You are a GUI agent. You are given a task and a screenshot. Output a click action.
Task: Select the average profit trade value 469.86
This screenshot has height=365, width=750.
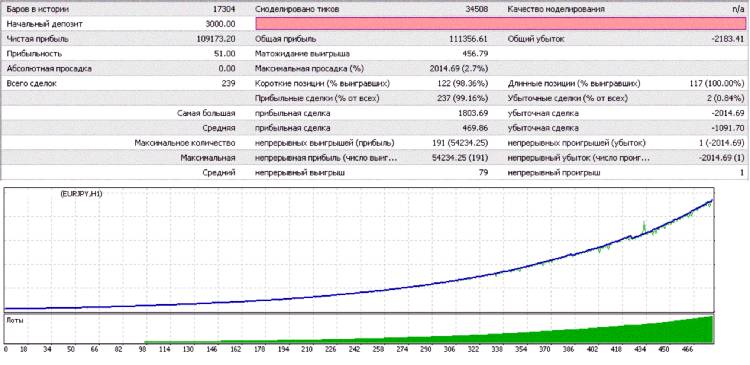pos(475,128)
